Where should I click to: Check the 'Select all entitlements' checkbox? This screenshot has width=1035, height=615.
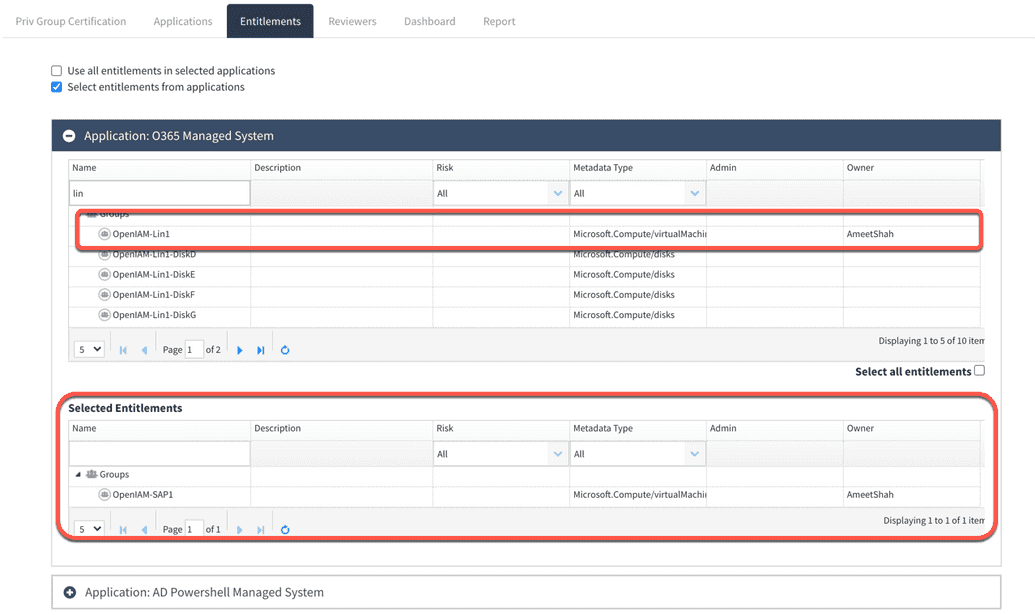click(979, 370)
